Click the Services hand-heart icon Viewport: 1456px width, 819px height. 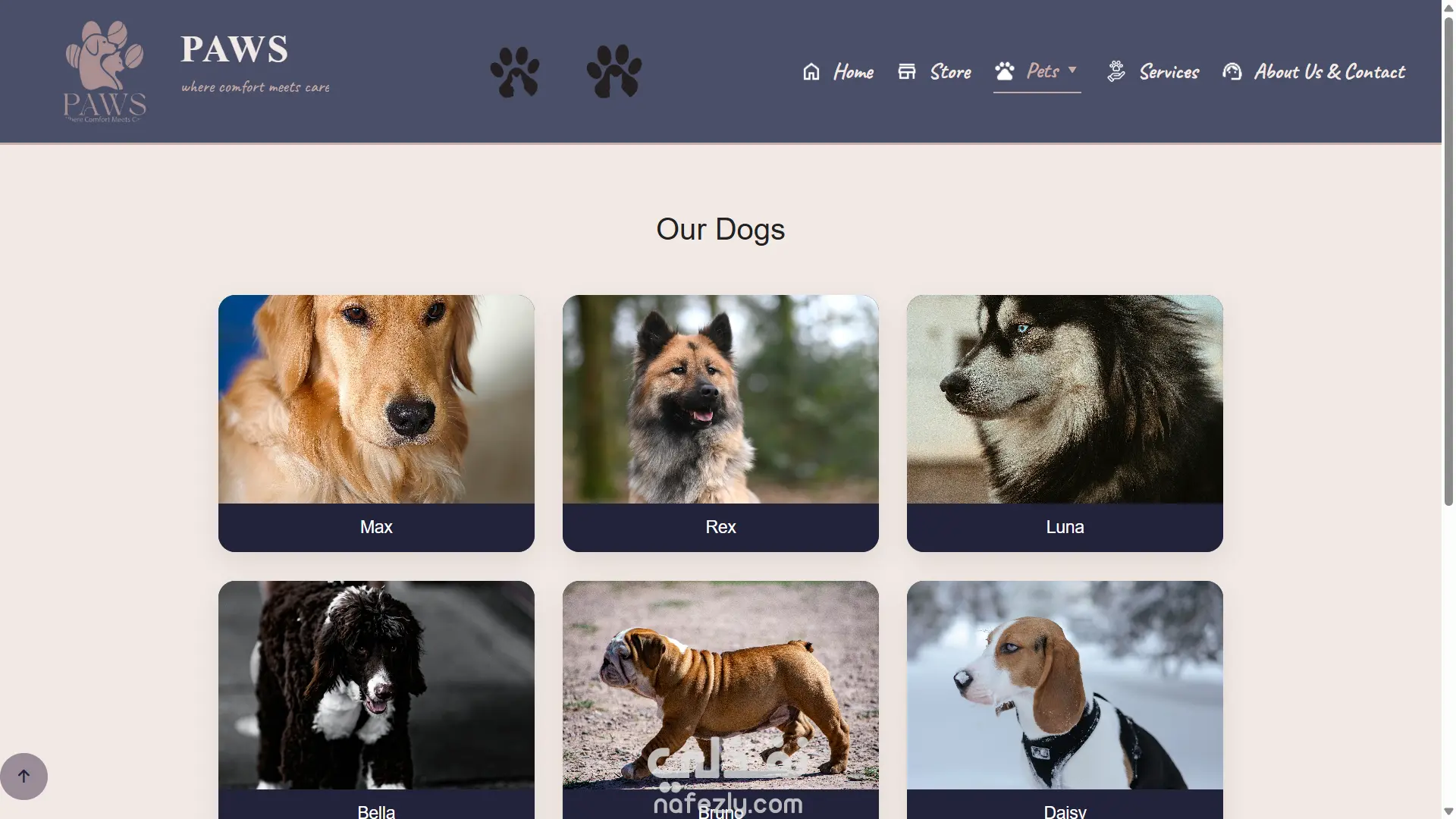coord(1116,71)
